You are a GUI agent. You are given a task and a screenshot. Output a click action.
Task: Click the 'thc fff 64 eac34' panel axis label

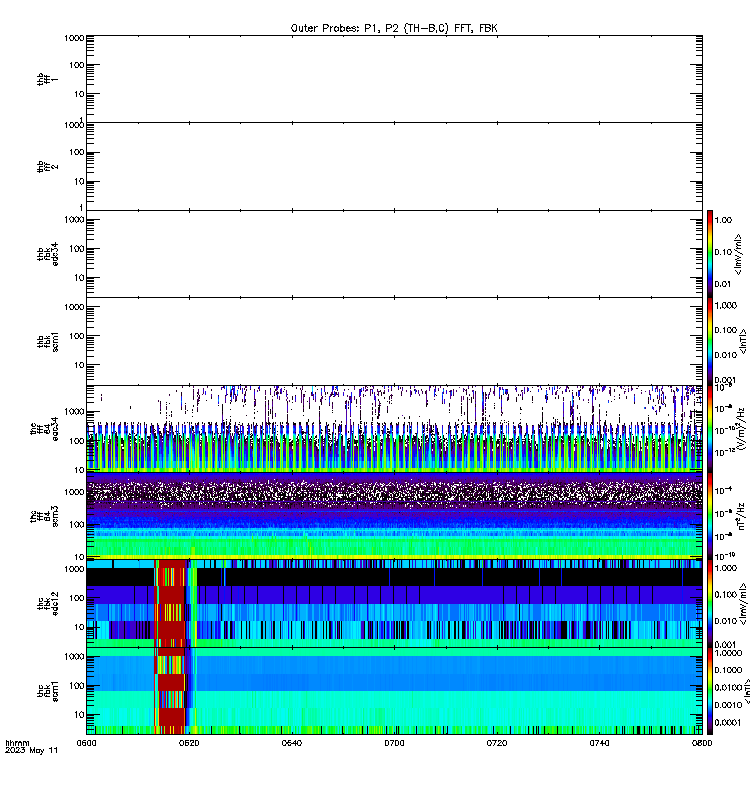[44, 429]
